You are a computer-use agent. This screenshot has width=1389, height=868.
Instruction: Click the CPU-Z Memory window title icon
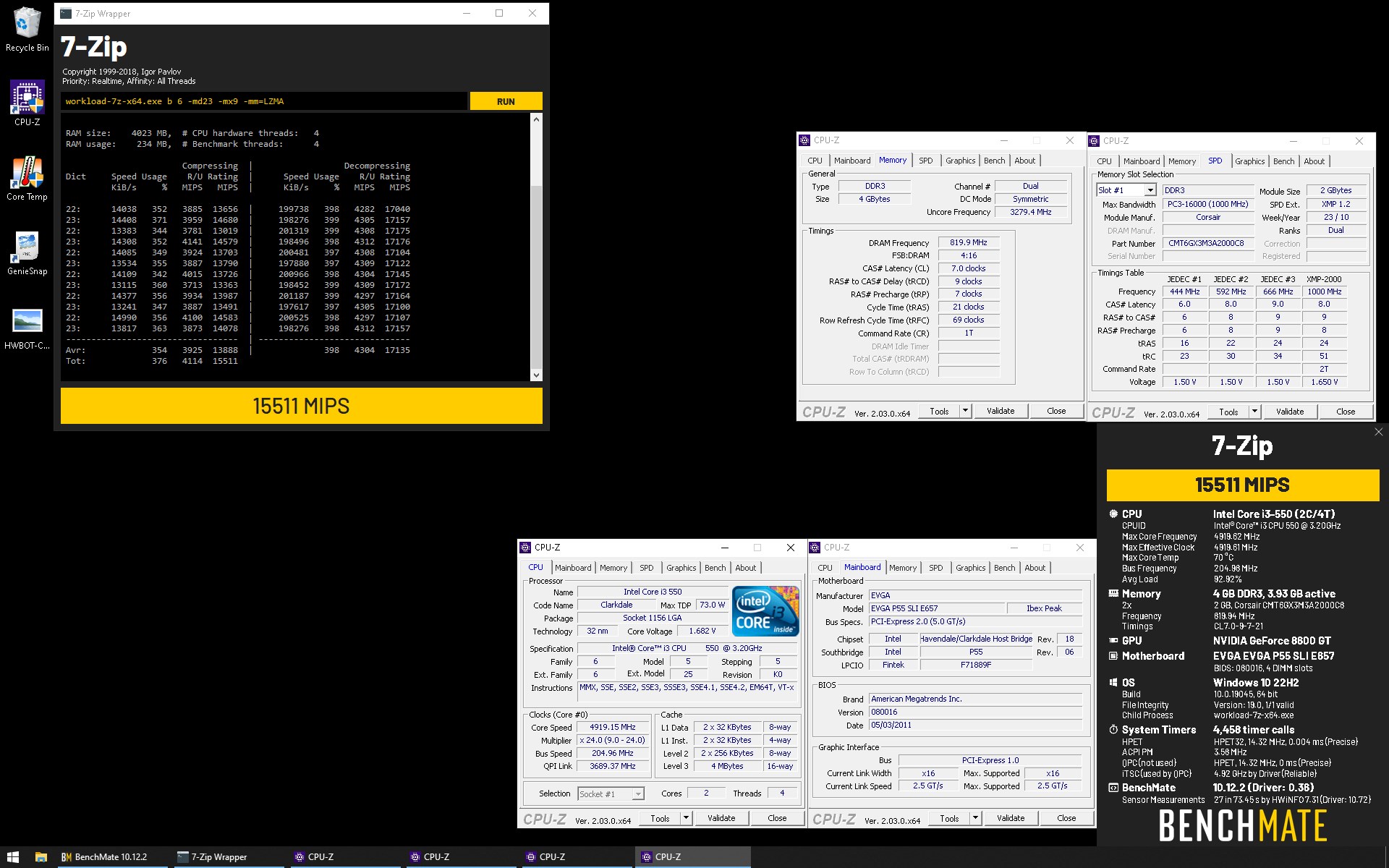804,140
